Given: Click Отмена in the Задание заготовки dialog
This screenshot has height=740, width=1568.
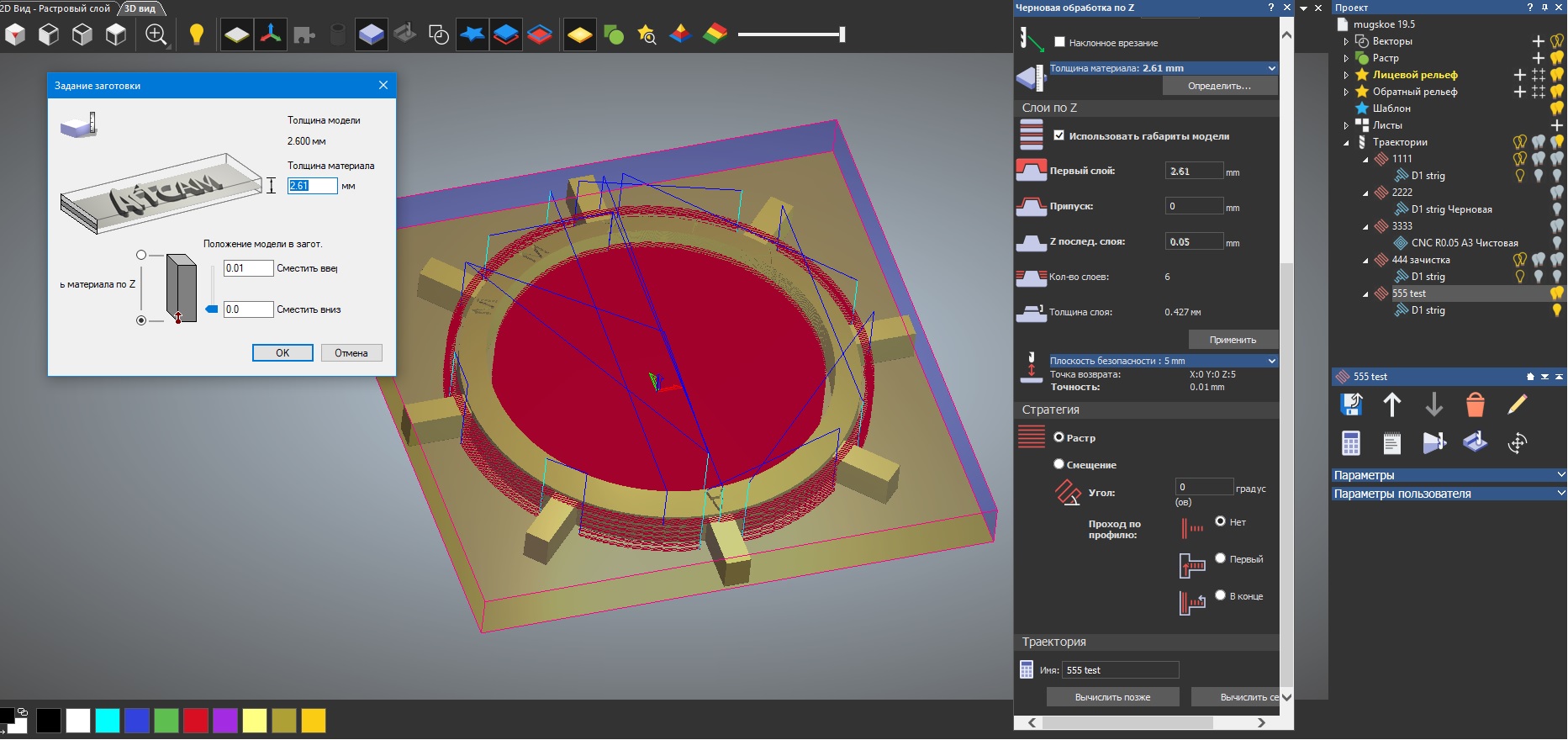Looking at the screenshot, I should [351, 353].
